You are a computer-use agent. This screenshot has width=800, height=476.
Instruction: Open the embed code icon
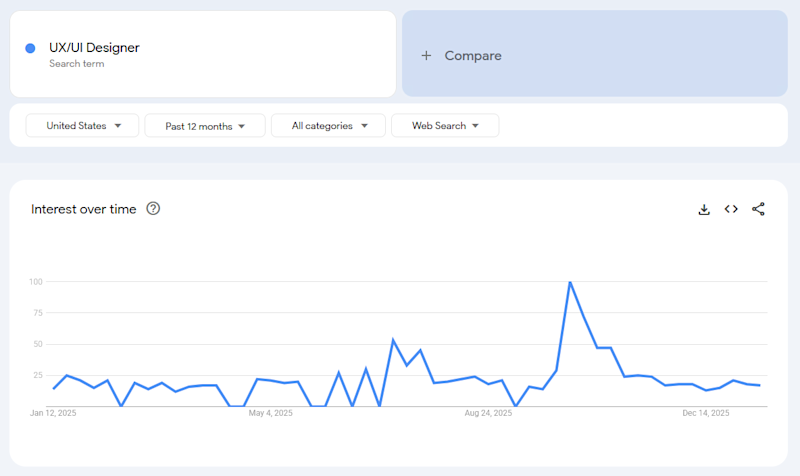point(731,209)
